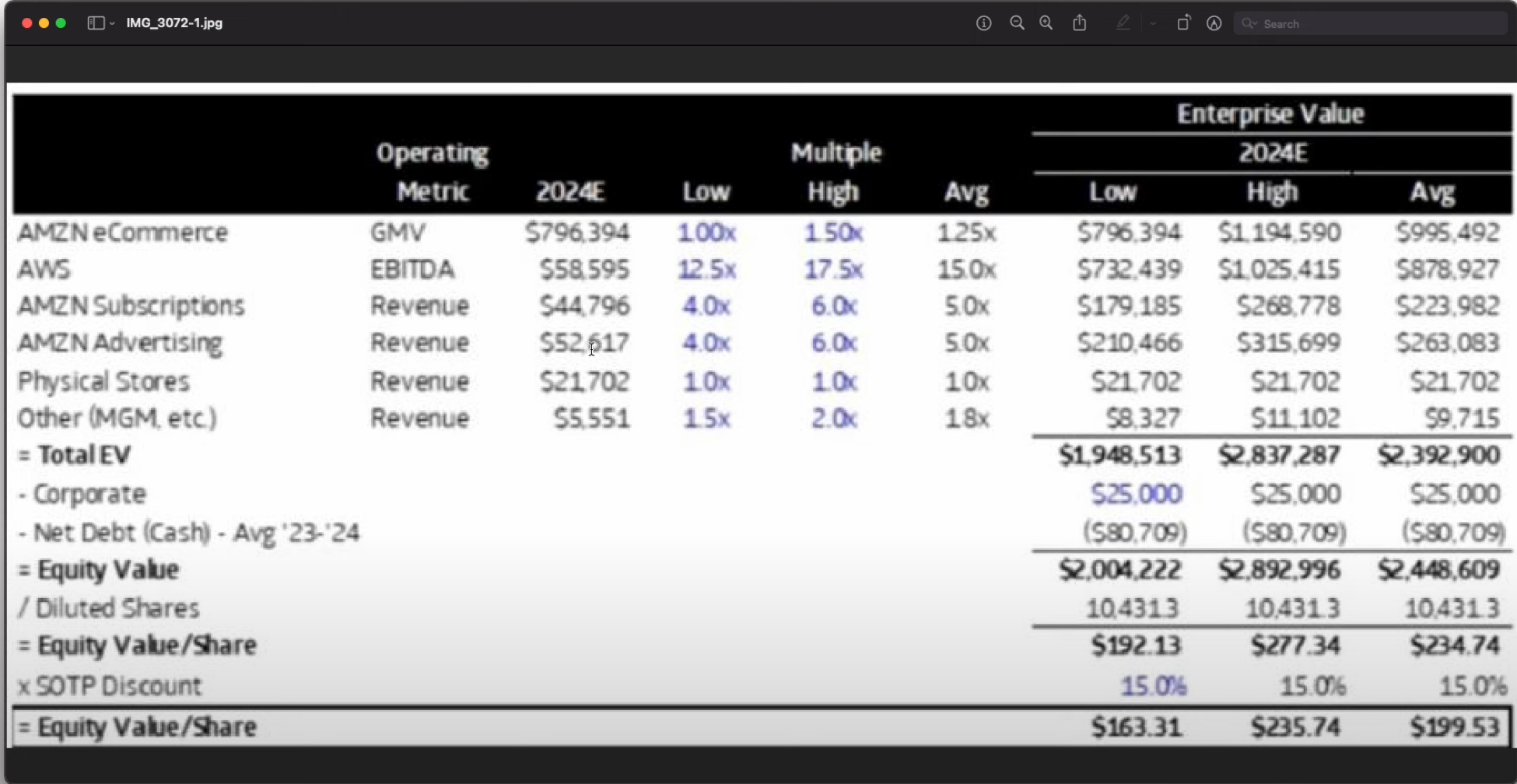Select the AMZN Subscriptions row label
Viewport: 1517px width, 784px height.
tap(131, 306)
